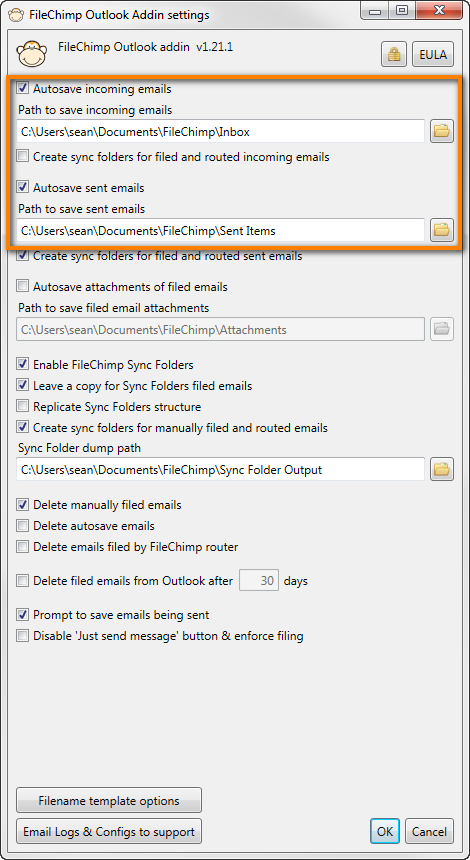Click the Sync Folder Output path field
The height and width of the screenshot is (860, 470).
click(x=220, y=469)
